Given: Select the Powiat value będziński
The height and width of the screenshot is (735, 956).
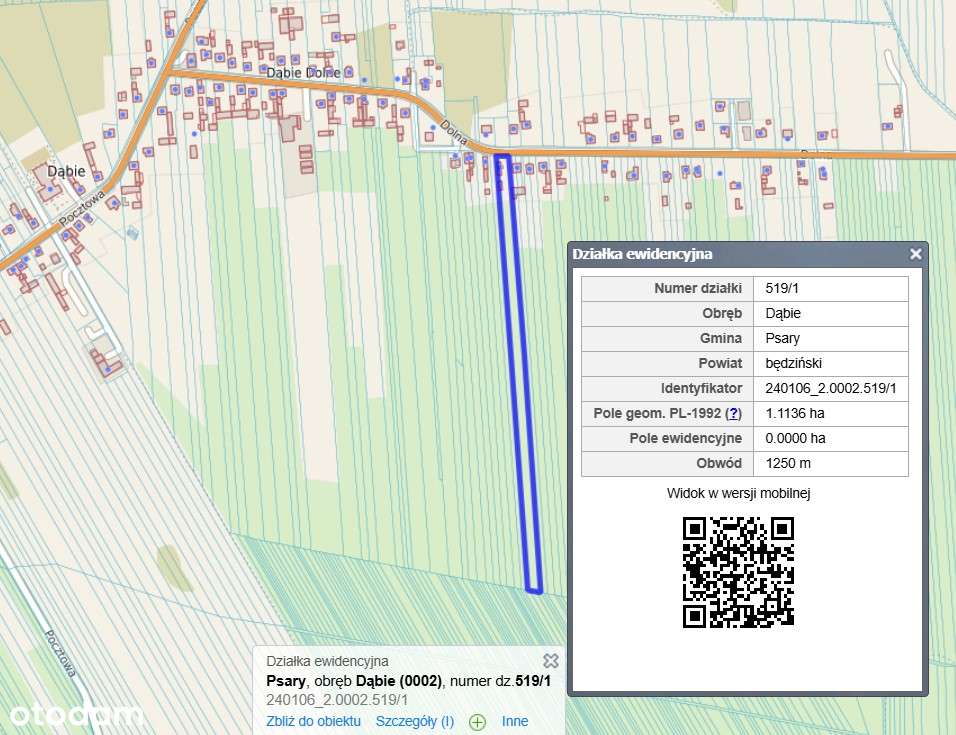Looking at the screenshot, I should 793,363.
